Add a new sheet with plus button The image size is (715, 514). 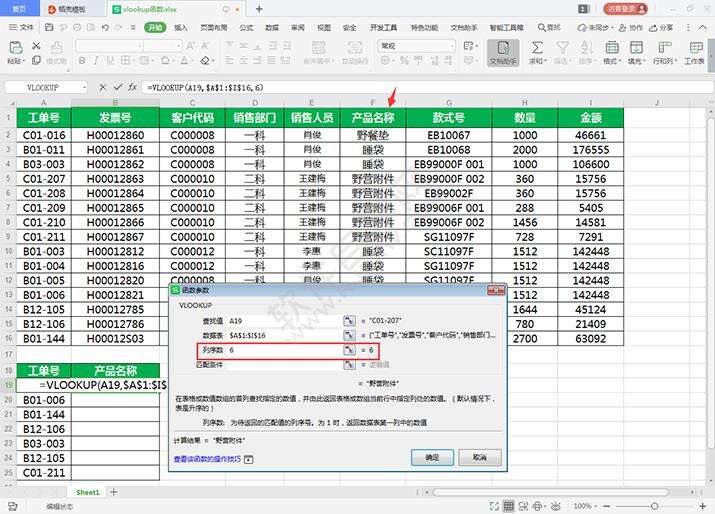click(114, 492)
